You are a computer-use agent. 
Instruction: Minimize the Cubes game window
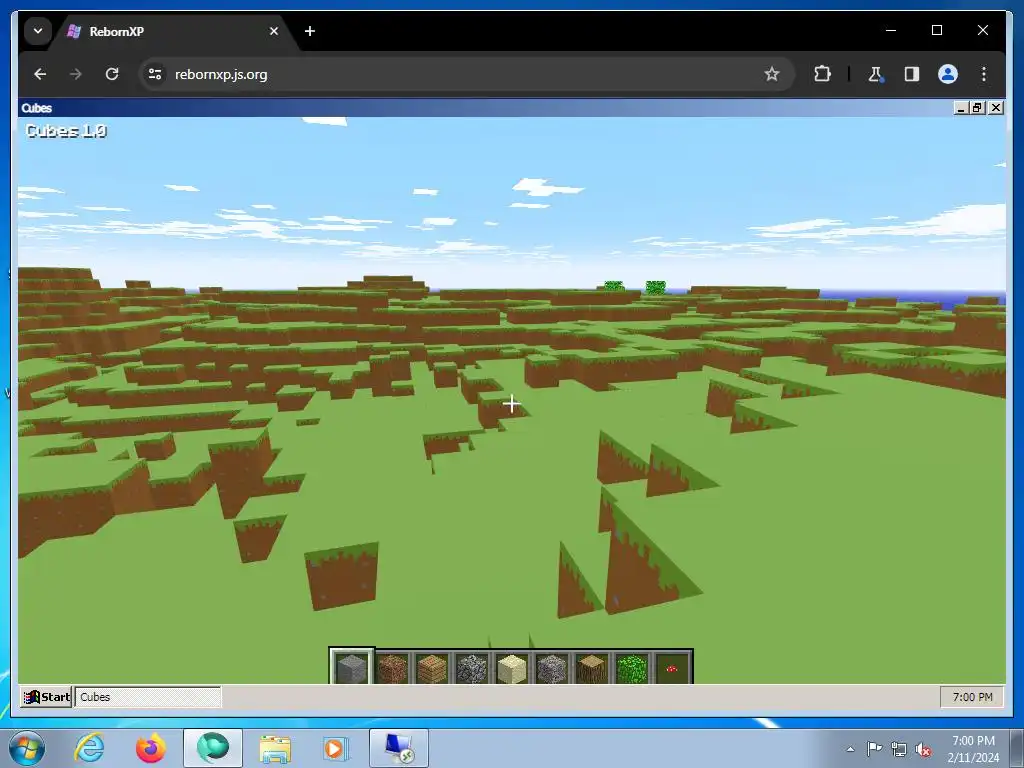pyautogui.click(x=960, y=108)
